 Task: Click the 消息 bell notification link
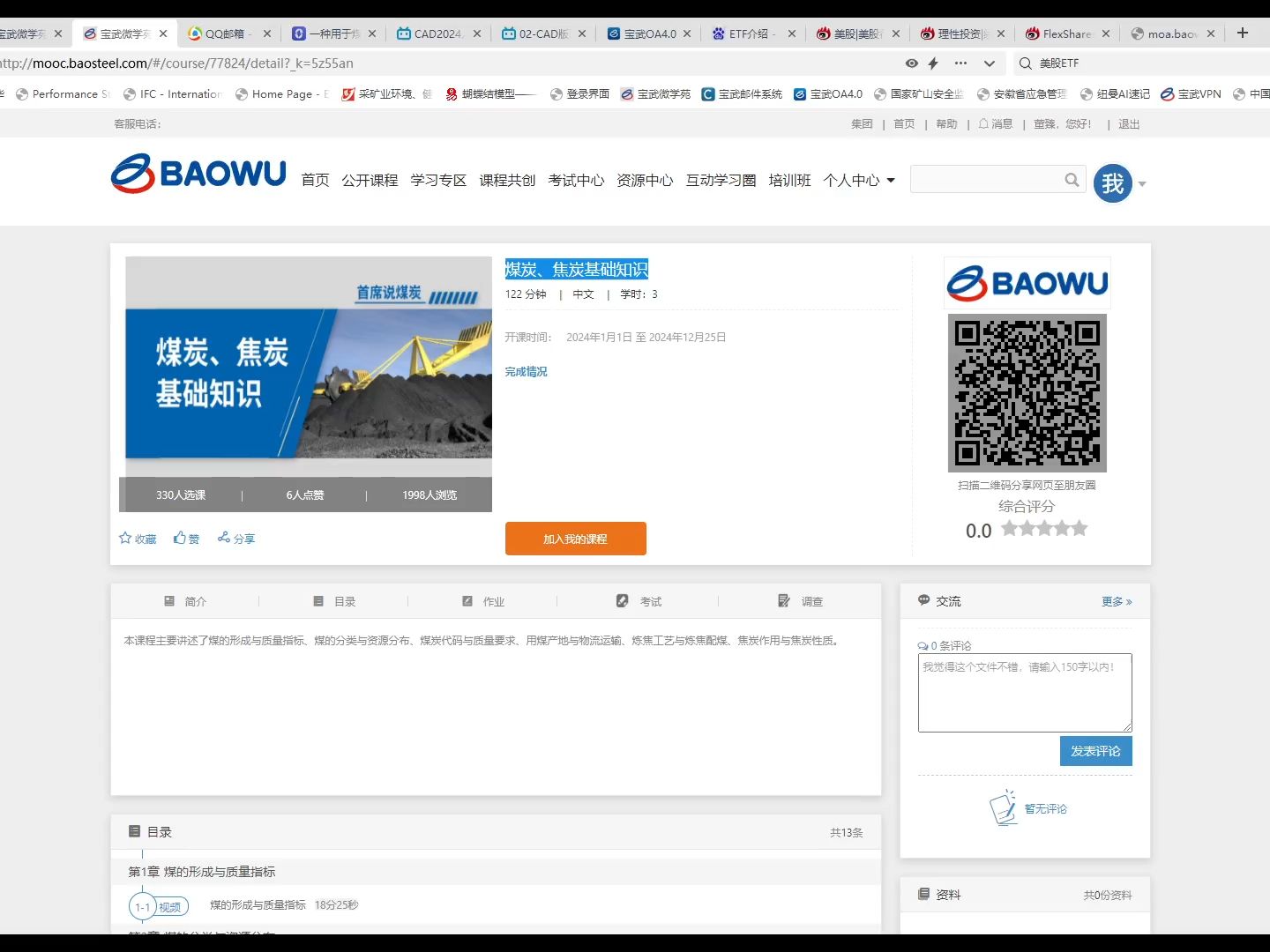pyautogui.click(x=996, y=124)
